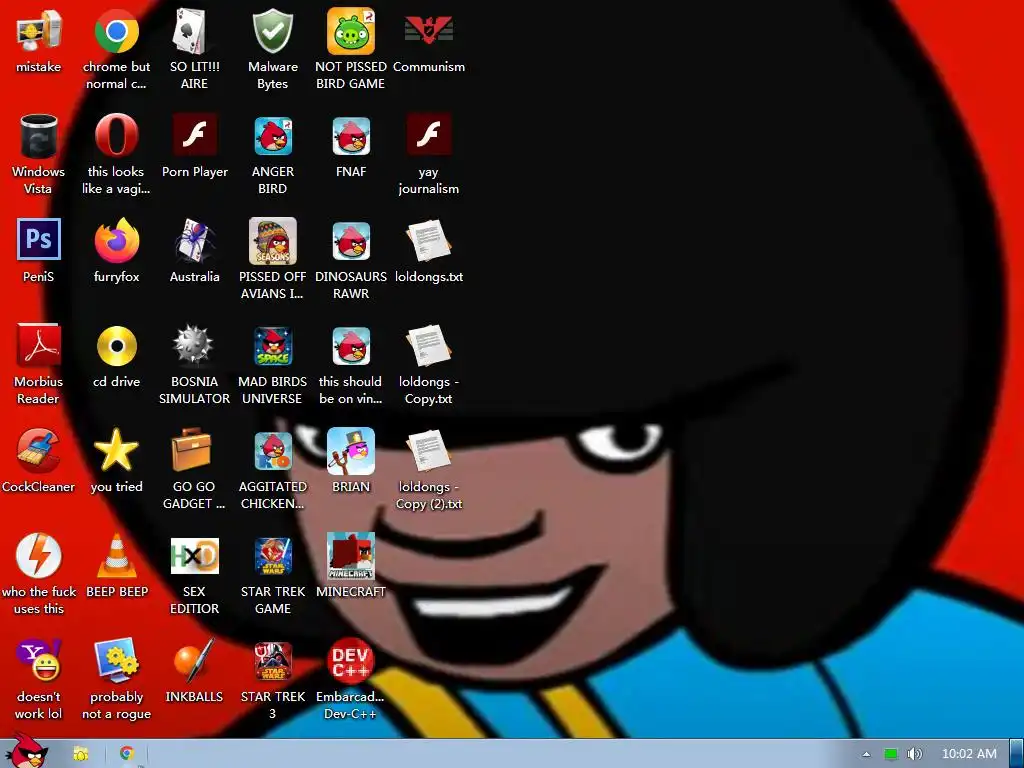1024x768 pixels.
Task: Click the Show desktop strip
Action: pos(1016,754)
